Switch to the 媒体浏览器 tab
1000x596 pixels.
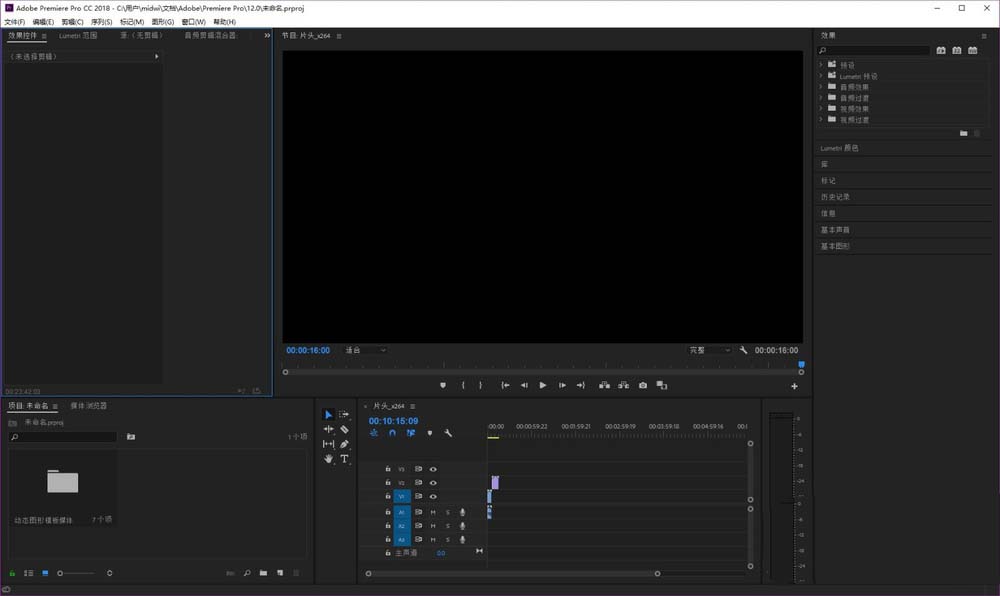coord(89,406)
